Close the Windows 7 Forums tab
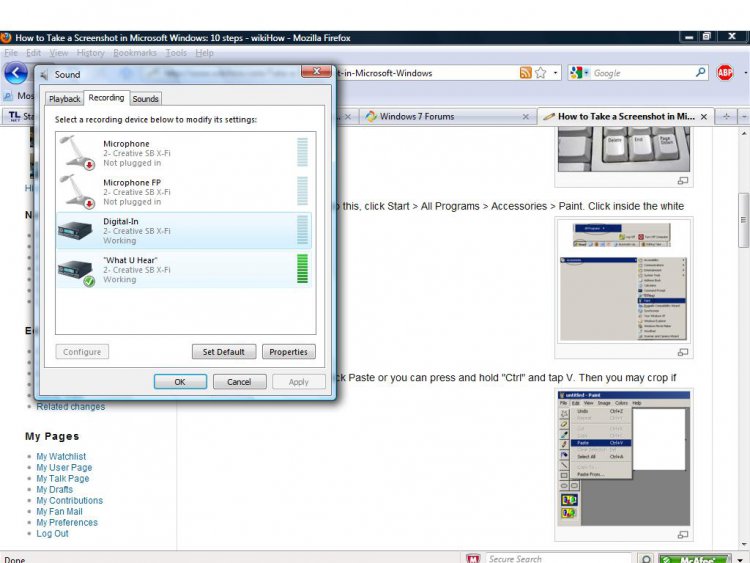750x563 pixels. click(526, 117)
